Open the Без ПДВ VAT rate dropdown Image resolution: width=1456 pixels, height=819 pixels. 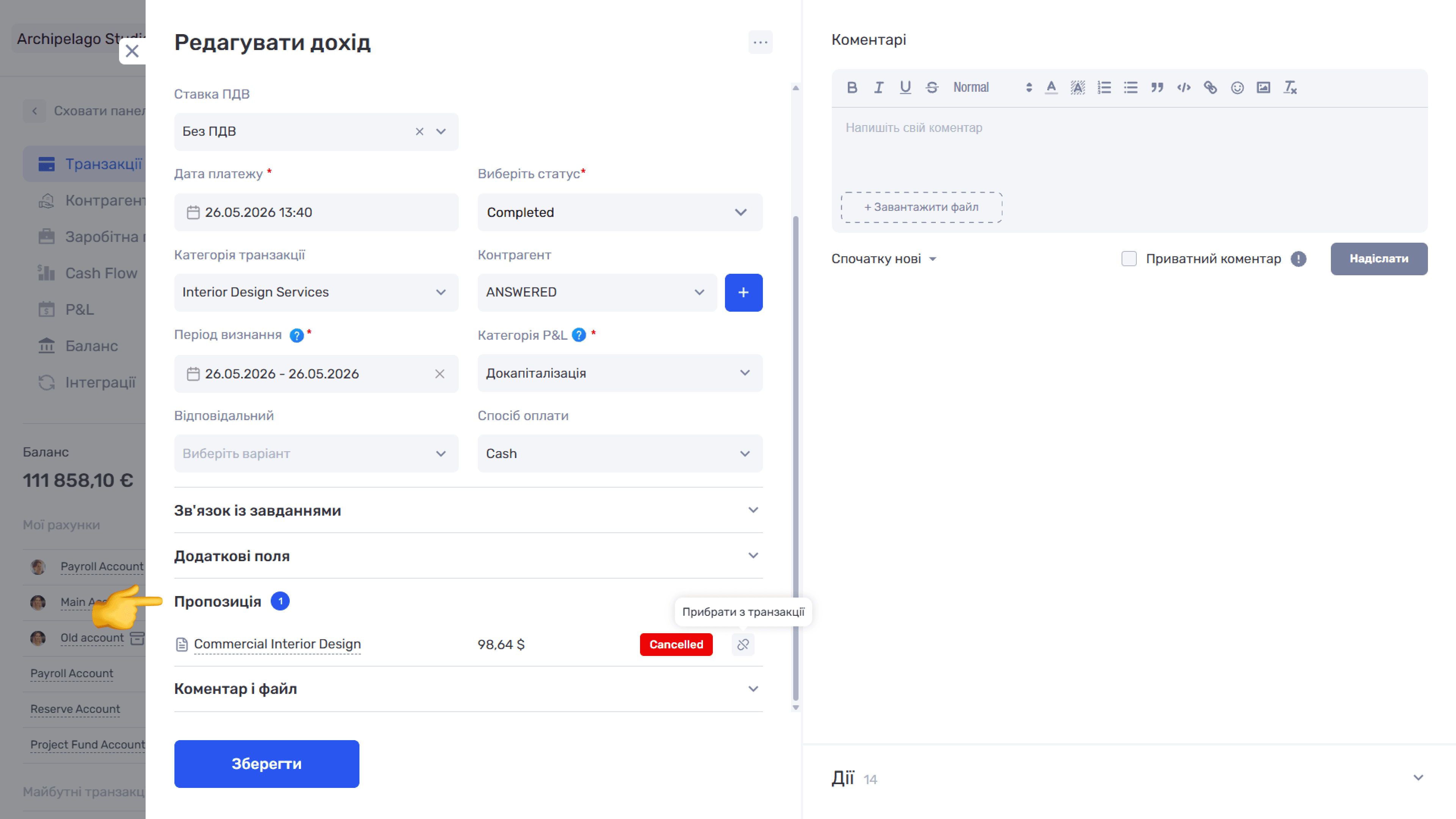coord(441,132)
